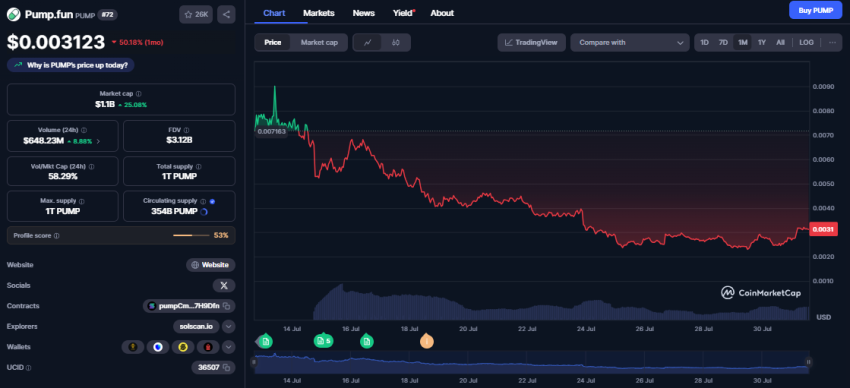
Task: Switch chart to candlestick view icon
Action: [x=396, y=42]
